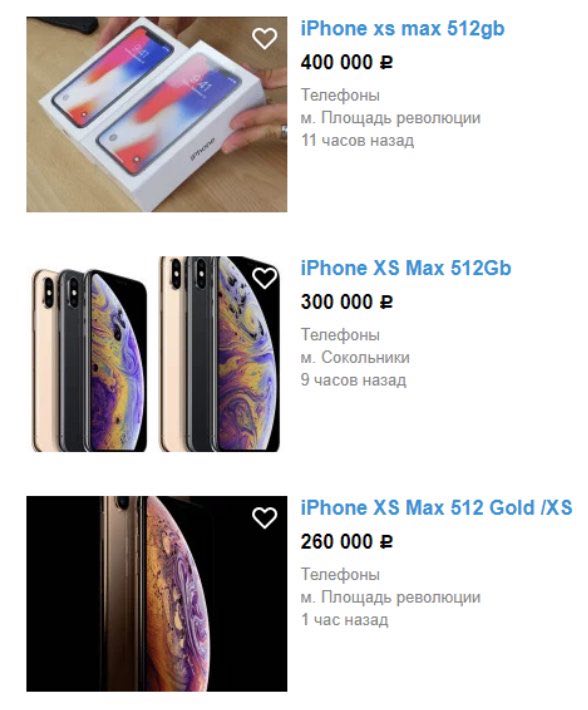Click '11 часов назад' timestamp
Viewport: 588px width, 710px height.
(358, 140)
